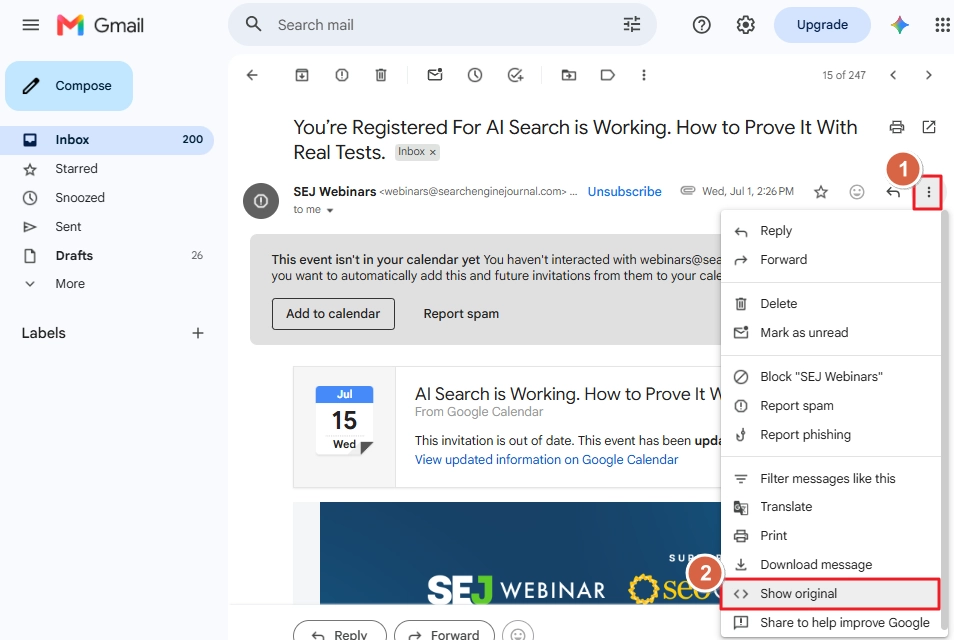Viewport: 954px width, 640px height.
Task: Remove the Inbox label with x
Action: point(433,152)
